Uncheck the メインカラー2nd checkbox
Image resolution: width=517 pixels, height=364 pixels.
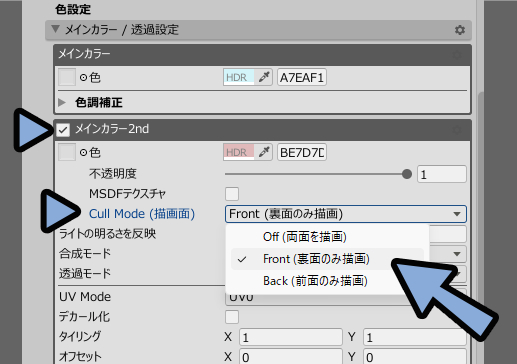tap(63, 130)
